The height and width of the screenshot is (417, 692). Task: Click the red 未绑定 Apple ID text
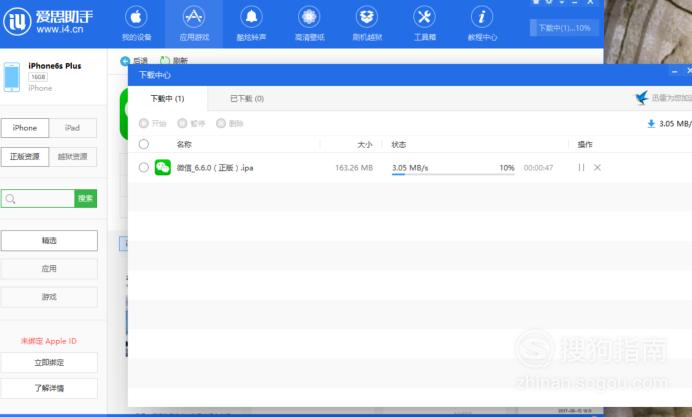(x=49, y=341)
